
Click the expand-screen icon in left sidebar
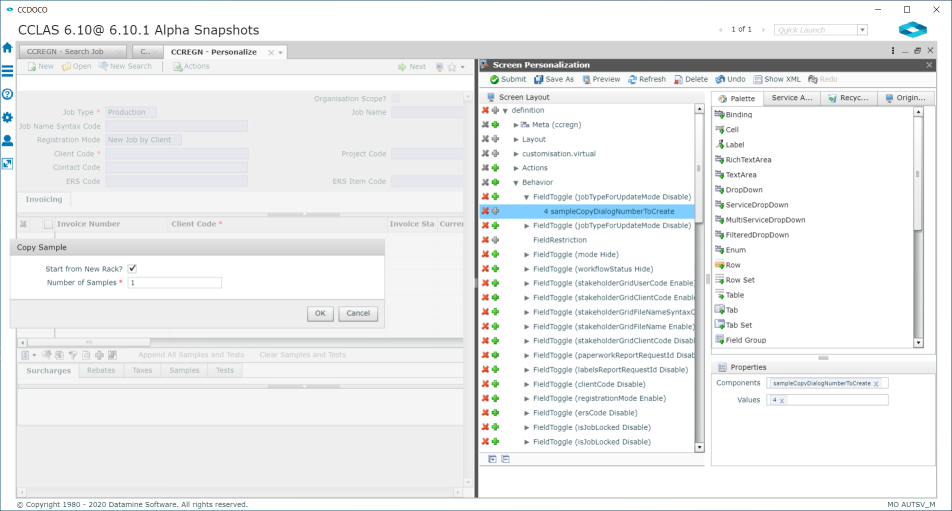click(7, 163)
